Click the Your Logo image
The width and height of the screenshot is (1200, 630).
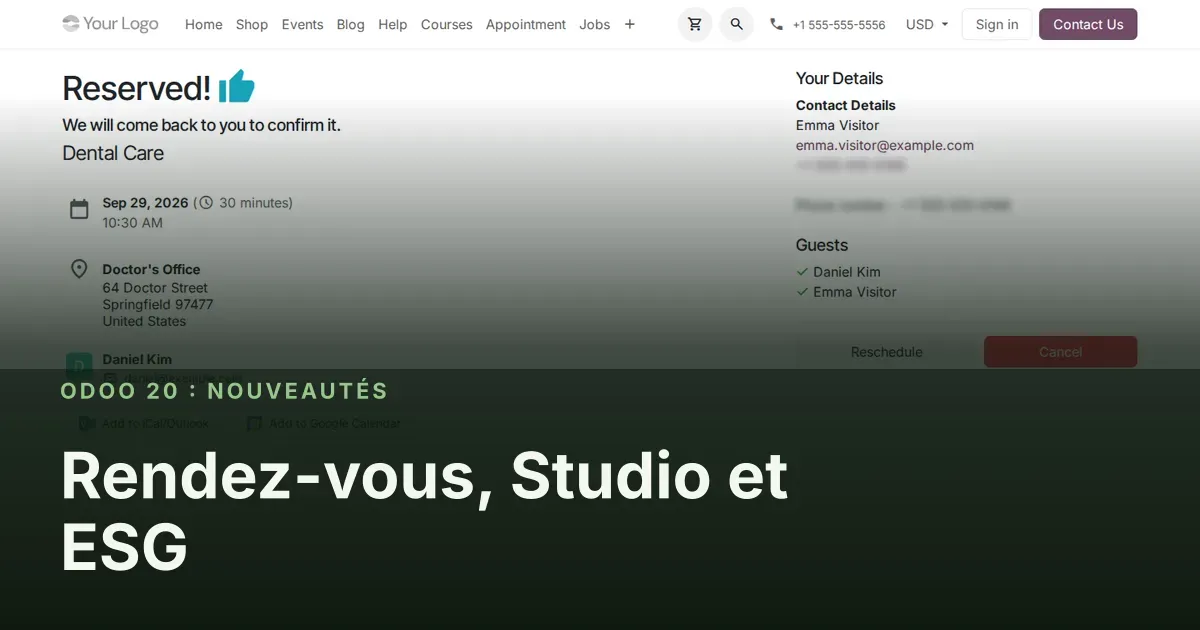click(x=110, y=24)
